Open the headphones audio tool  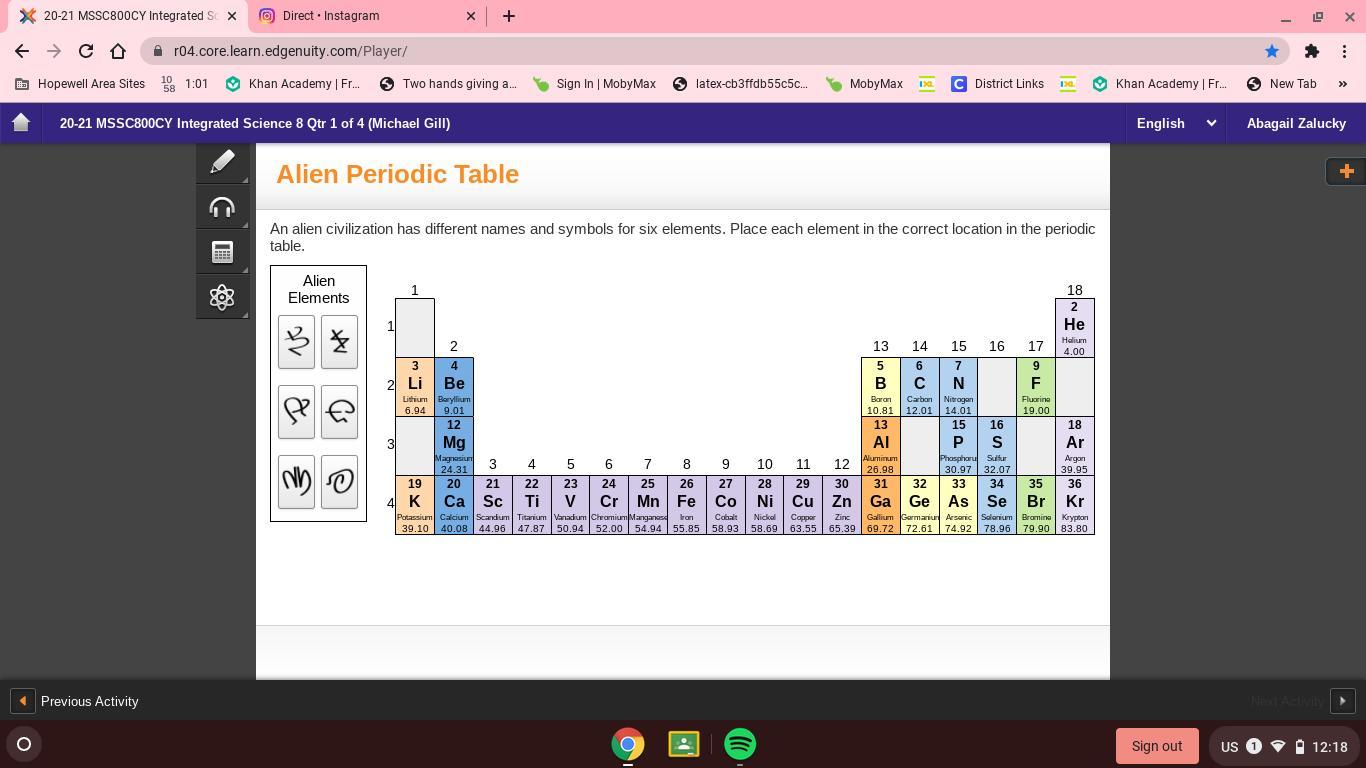click(x=222, y=207)
